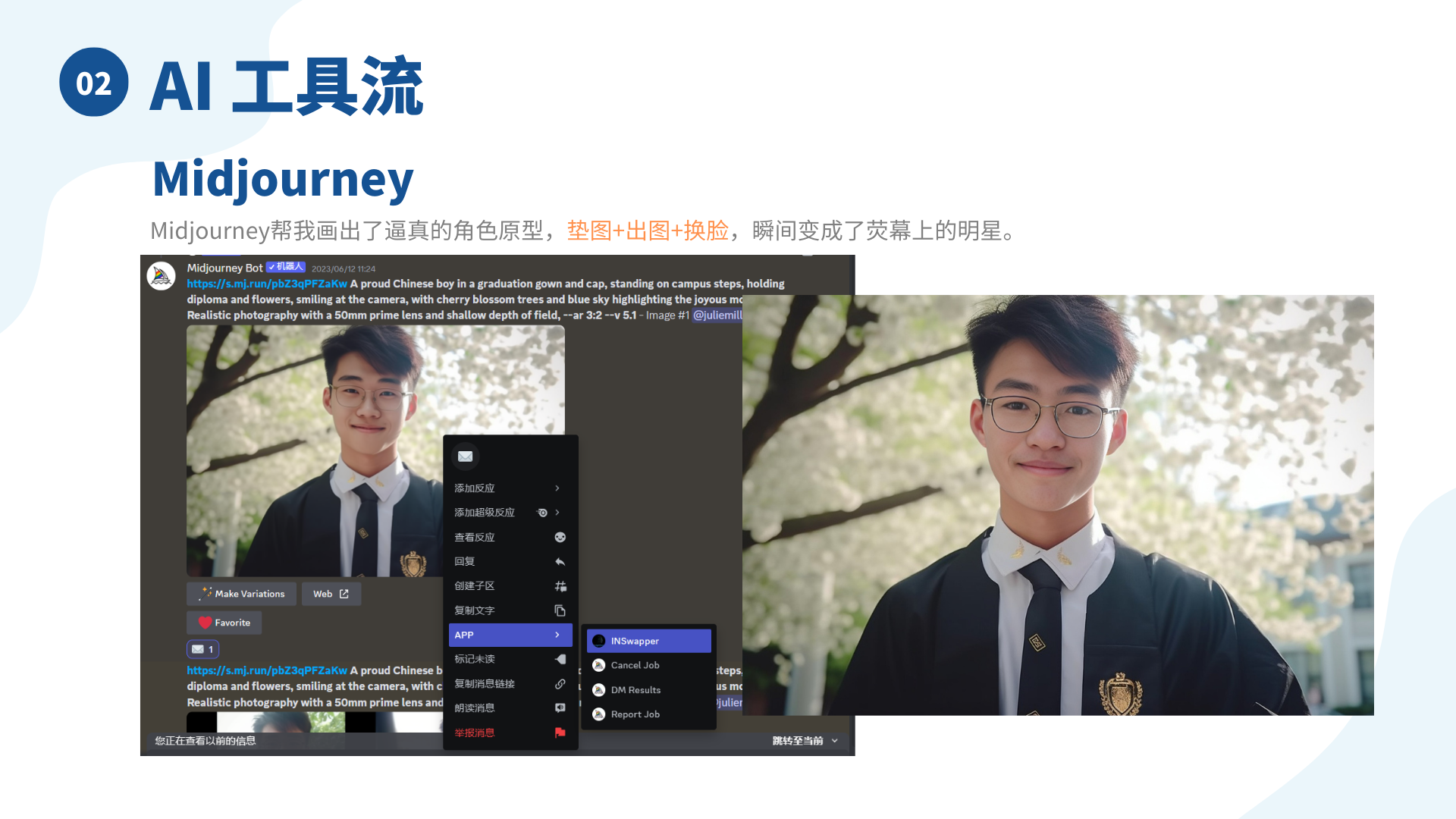Select 添加反应 in the context menu
This screenshot has width=1456, height=819.
point(510,488)
